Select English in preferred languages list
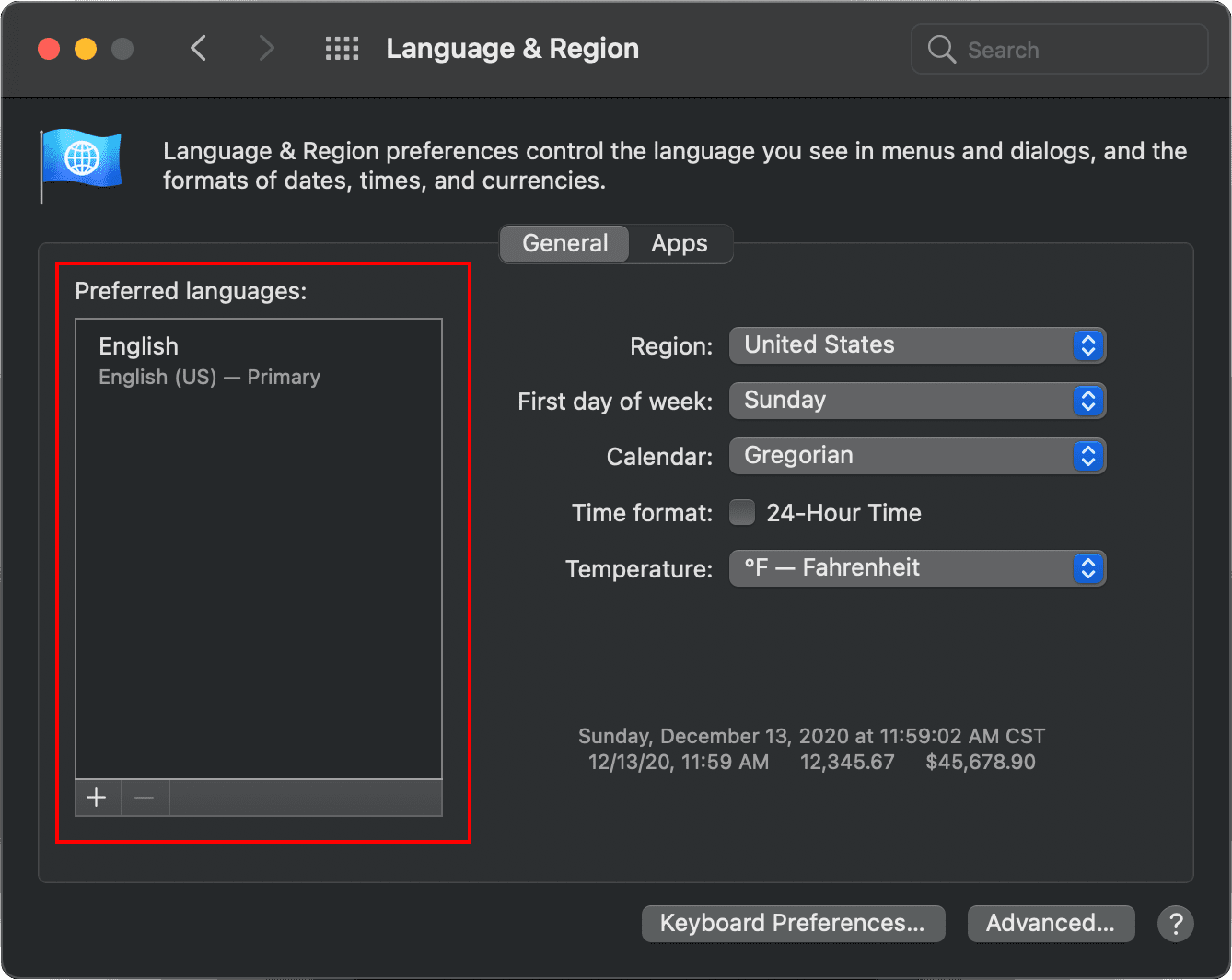Viewport: 1232px width, 980px height. (x=259, y=360)
